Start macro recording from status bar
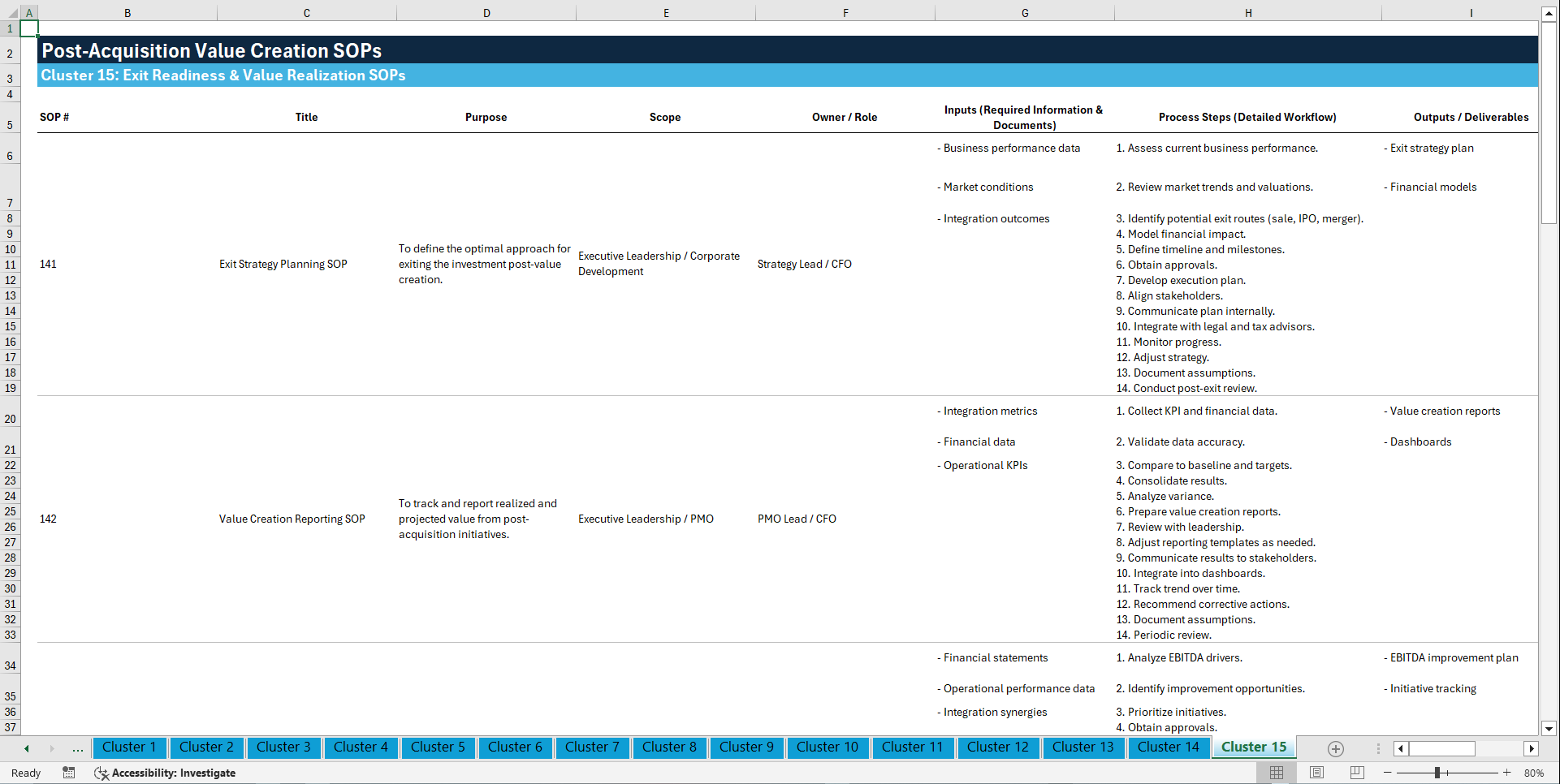1560x784 pixels. point(69,773)
